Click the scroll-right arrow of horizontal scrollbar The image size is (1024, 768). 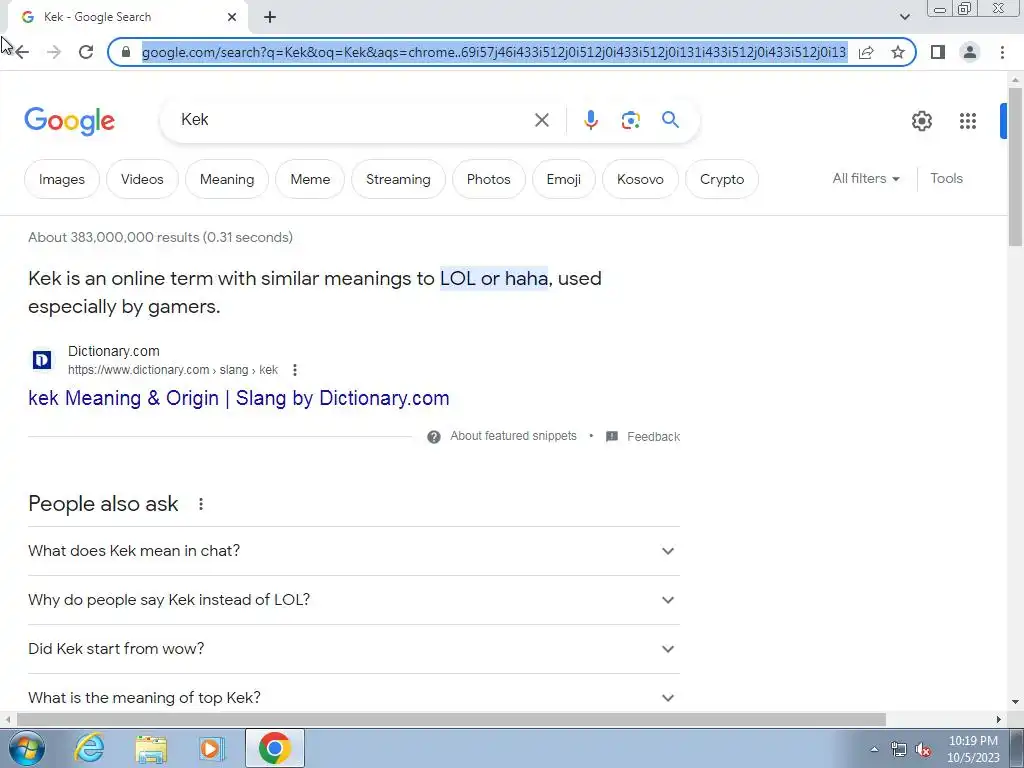(x=999, y=720)
